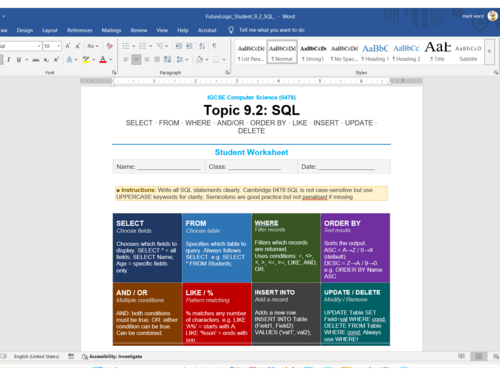Toggle show paragraph marks
Viewport: 500px width, 375px height.
(215, 46)
